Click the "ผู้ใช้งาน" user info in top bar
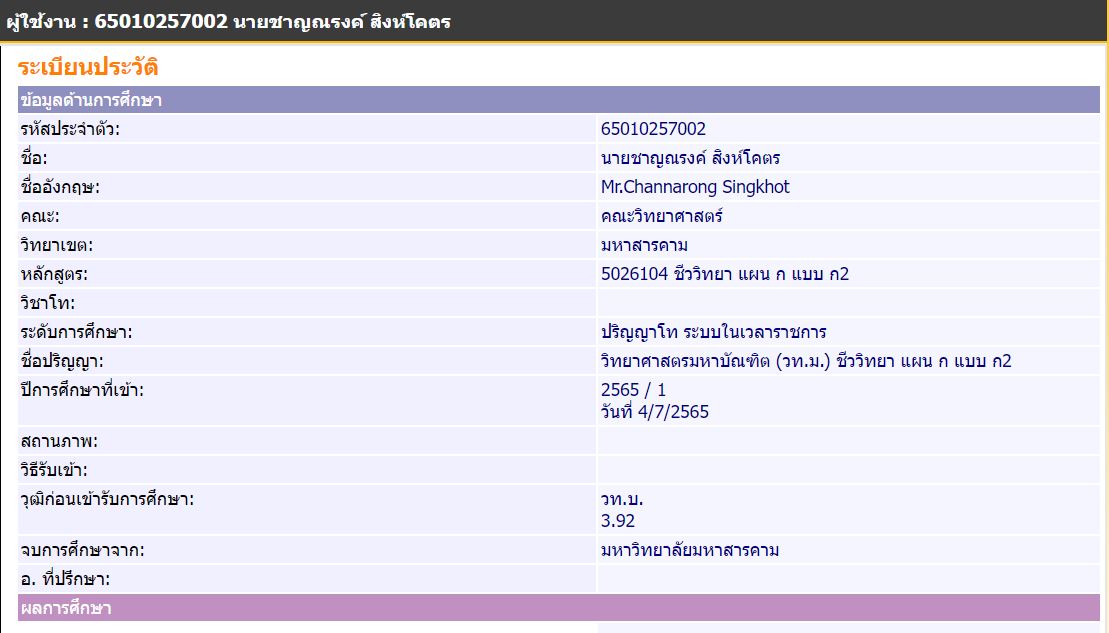The image size is (1109, 633). click(228, 21)
